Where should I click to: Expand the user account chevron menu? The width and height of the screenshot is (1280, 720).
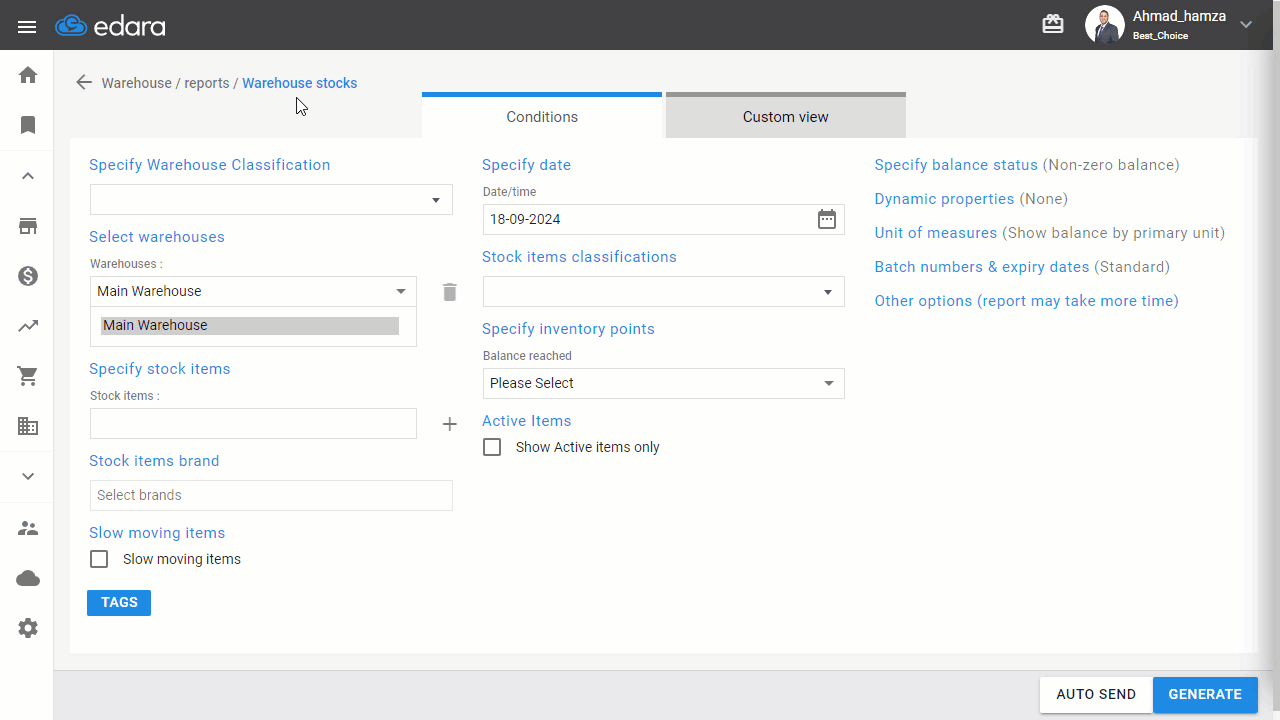(x=1246, y=25)
